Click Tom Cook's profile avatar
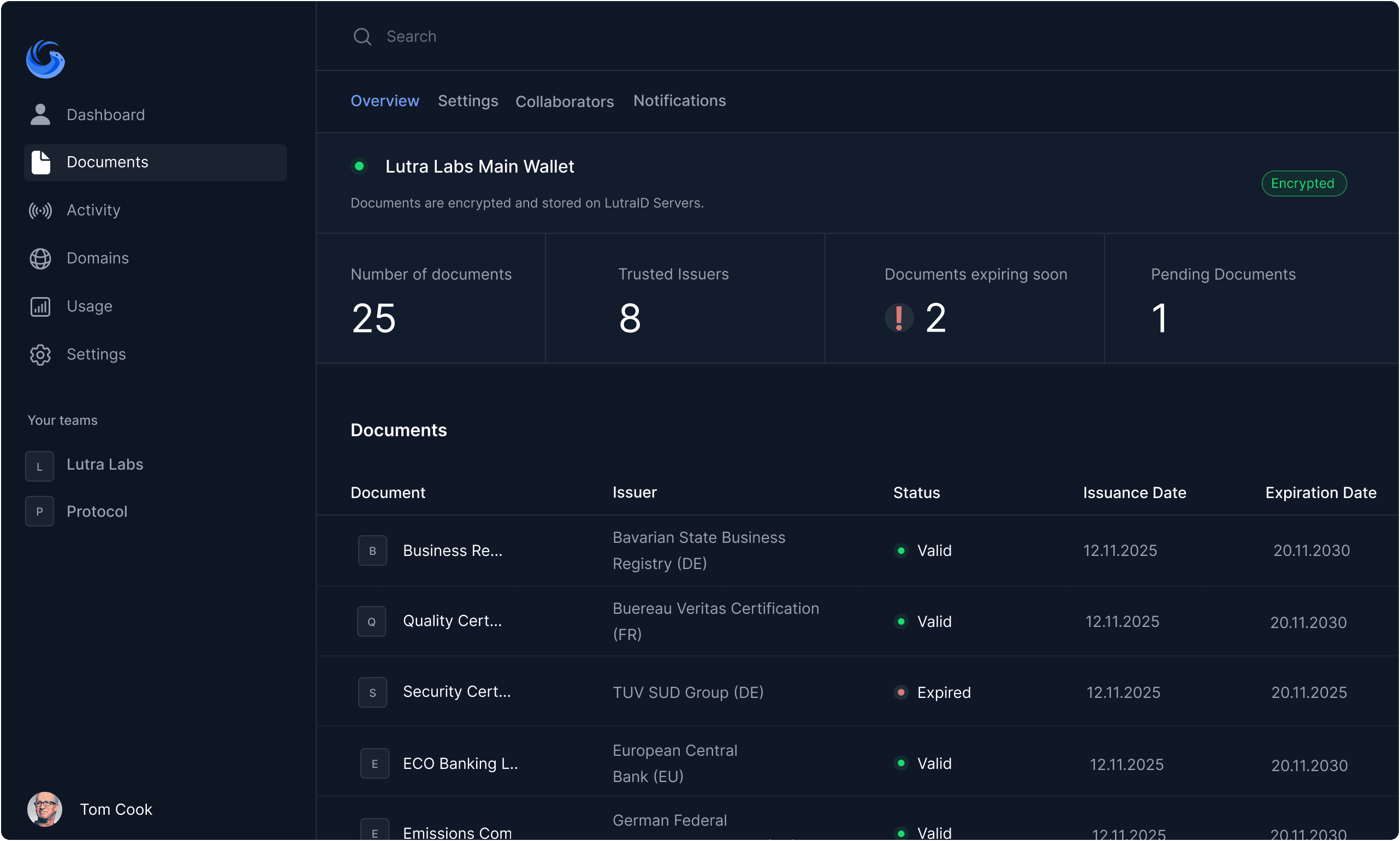Image resolution: width=1400 pixels, height=841 pixels. [x=44, y=809]
